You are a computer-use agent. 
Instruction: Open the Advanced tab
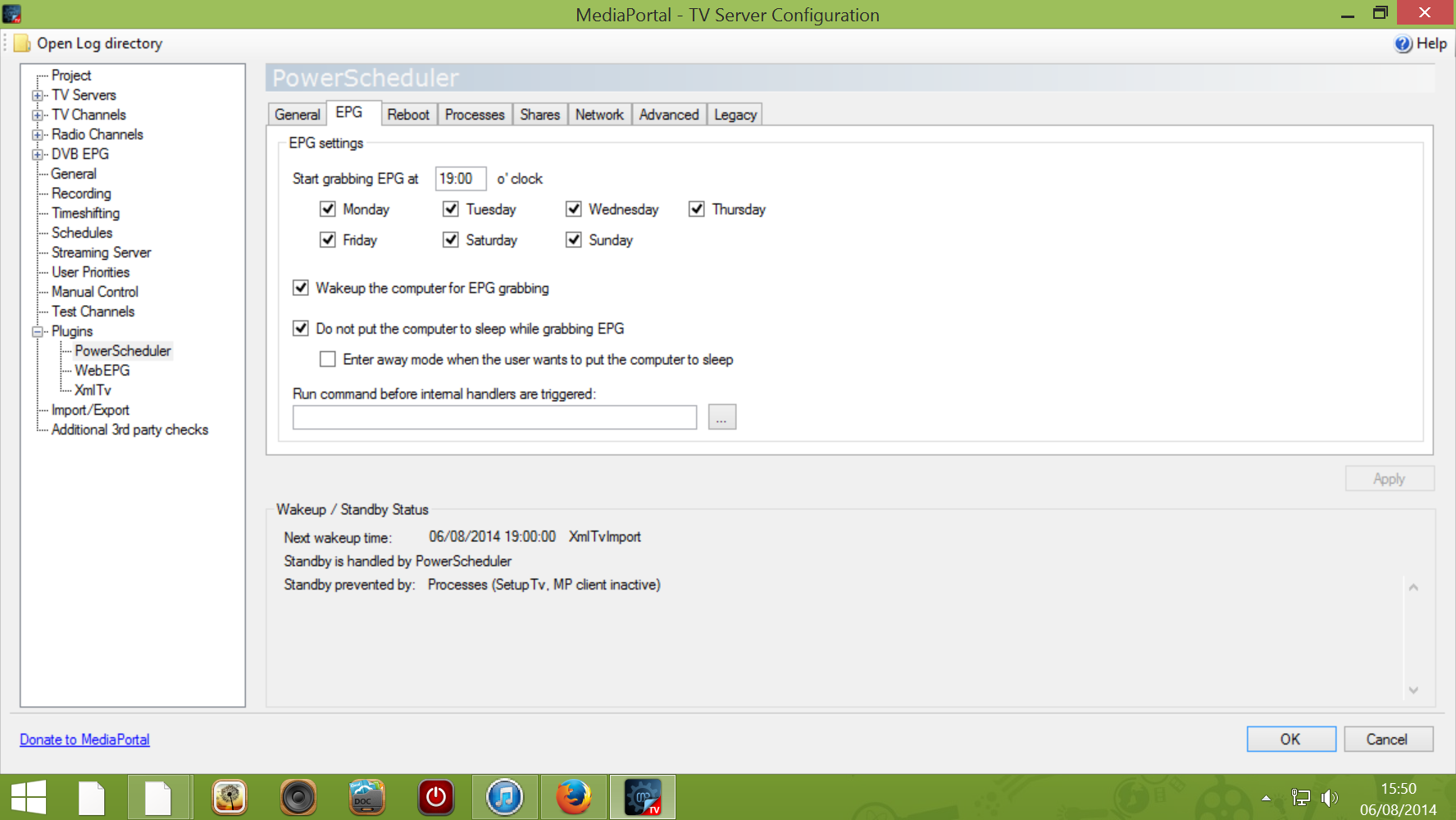pyautogui.click(x=668, y=115)
